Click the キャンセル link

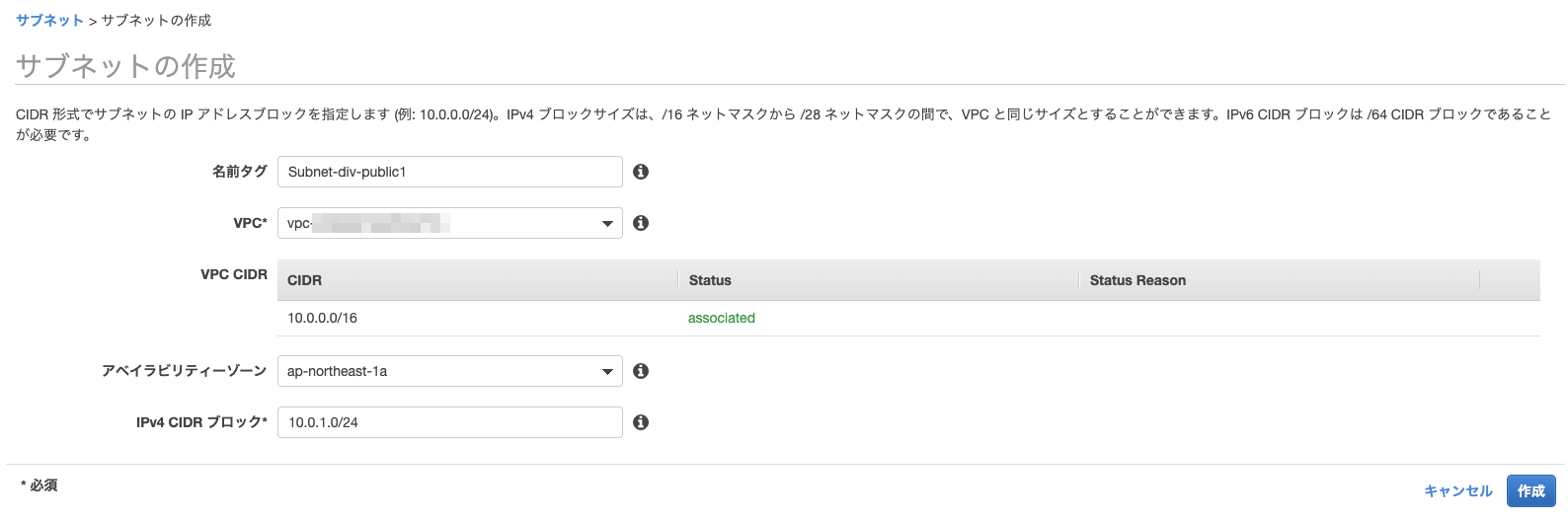pyautogui.click(x=1458, y=490)
